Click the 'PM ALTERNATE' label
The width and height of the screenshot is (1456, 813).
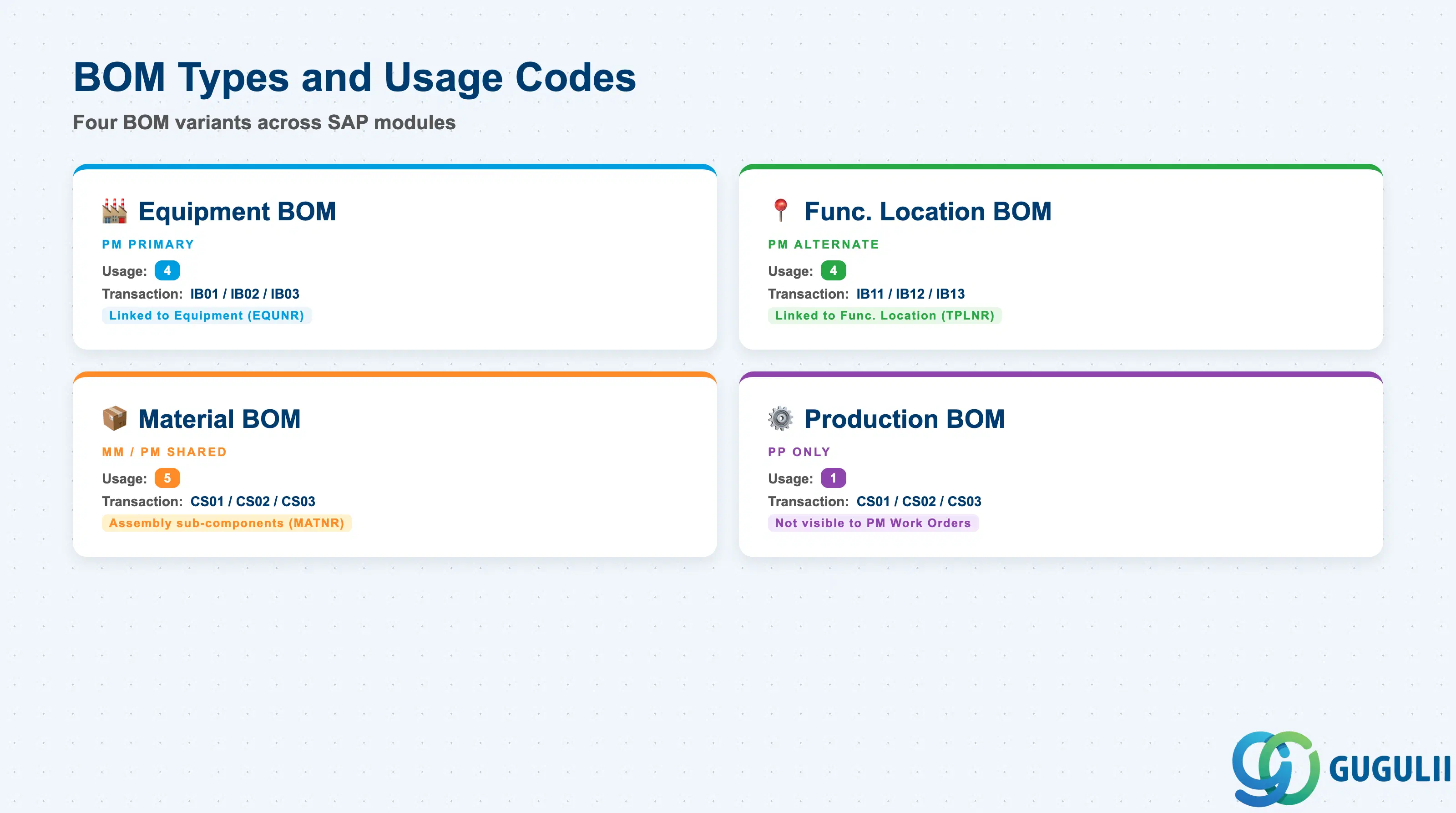pos(824,244)
